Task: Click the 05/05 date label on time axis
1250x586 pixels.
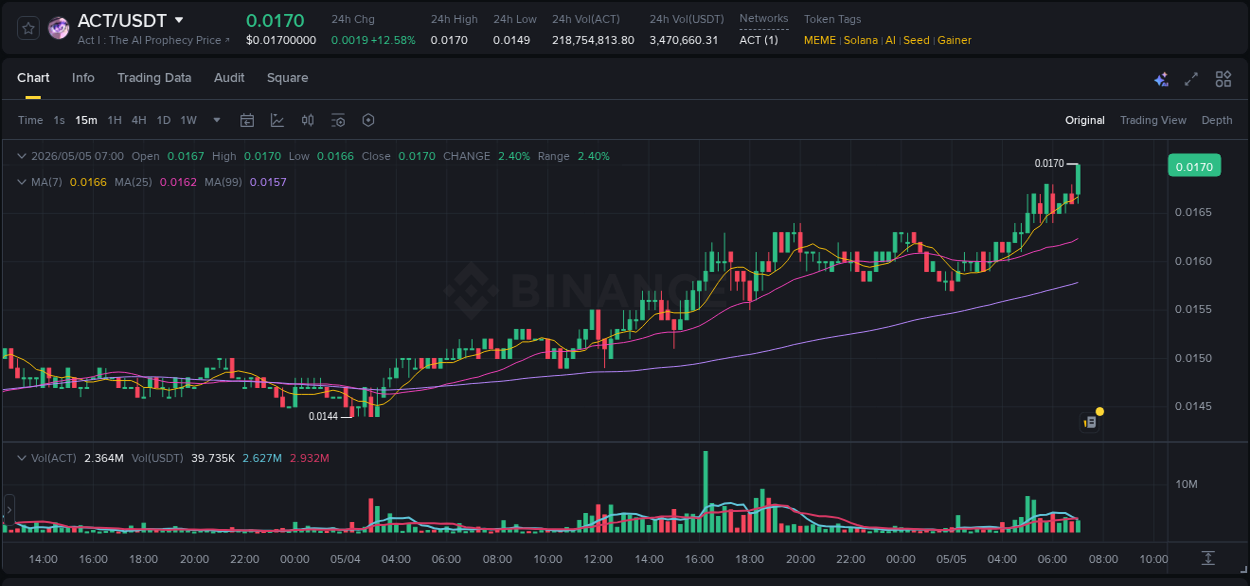Action: pos(951,559)
